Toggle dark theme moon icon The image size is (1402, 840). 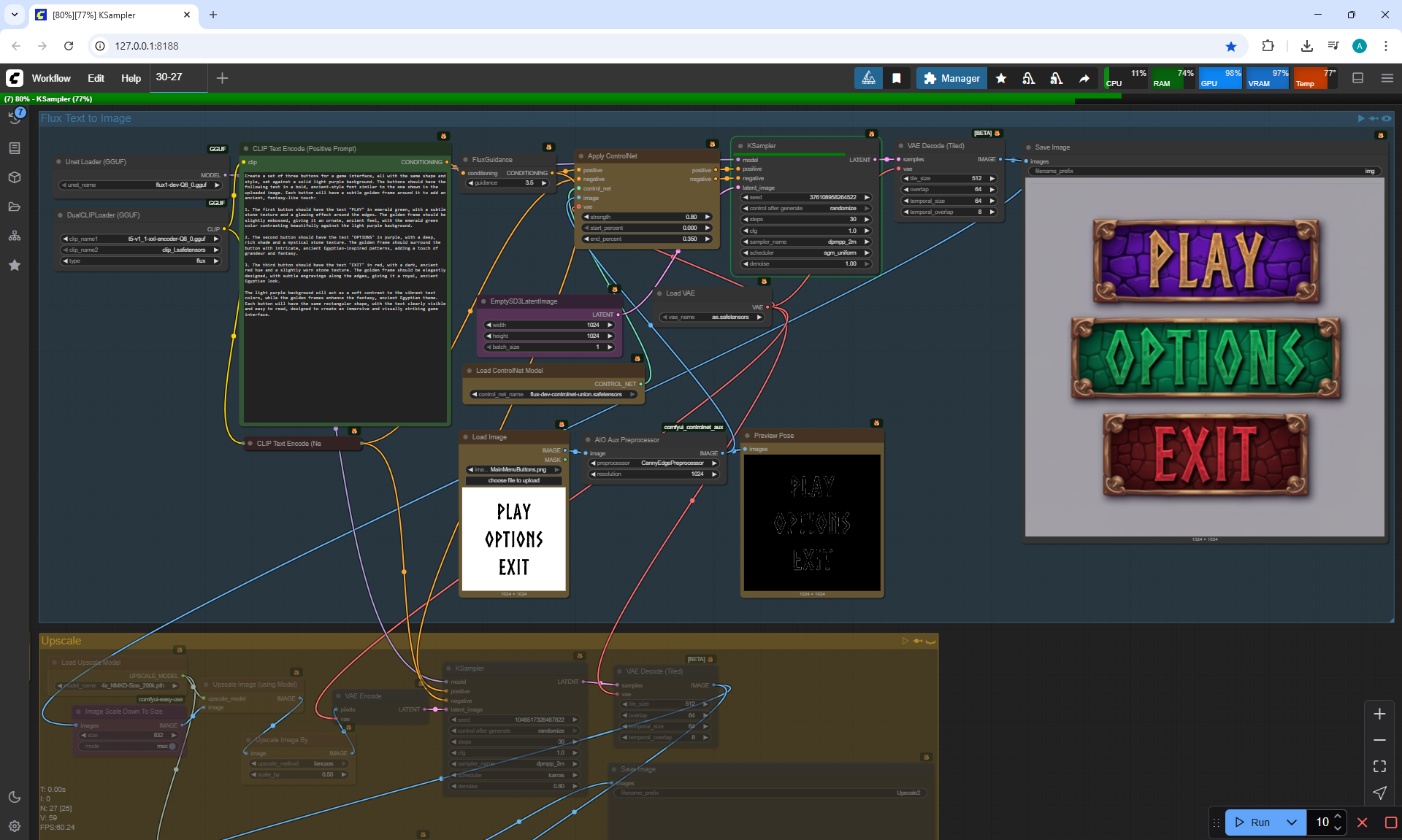pyautogui.click(x=15, y=797)
